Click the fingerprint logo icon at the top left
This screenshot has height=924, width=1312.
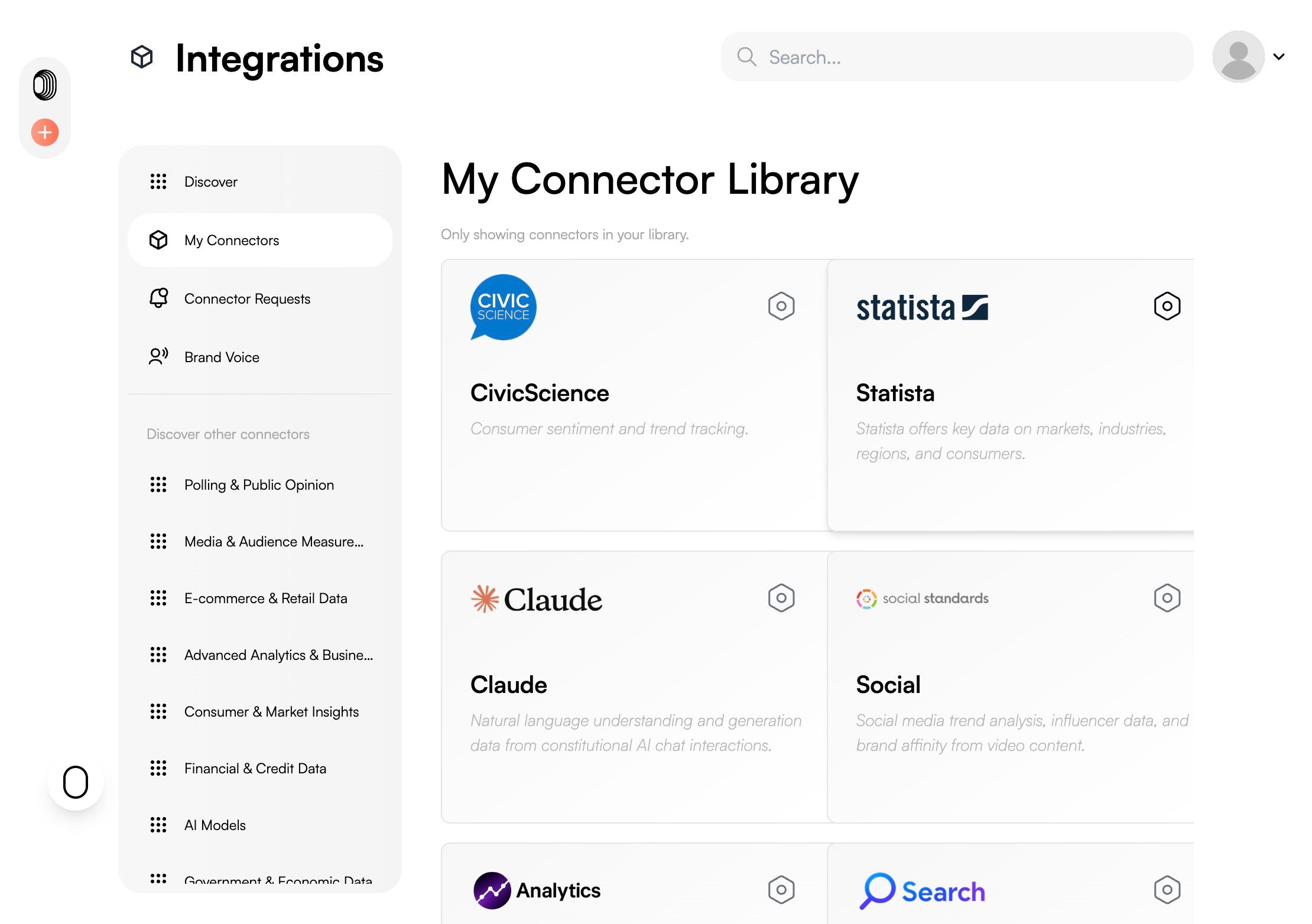coord(45,85)
